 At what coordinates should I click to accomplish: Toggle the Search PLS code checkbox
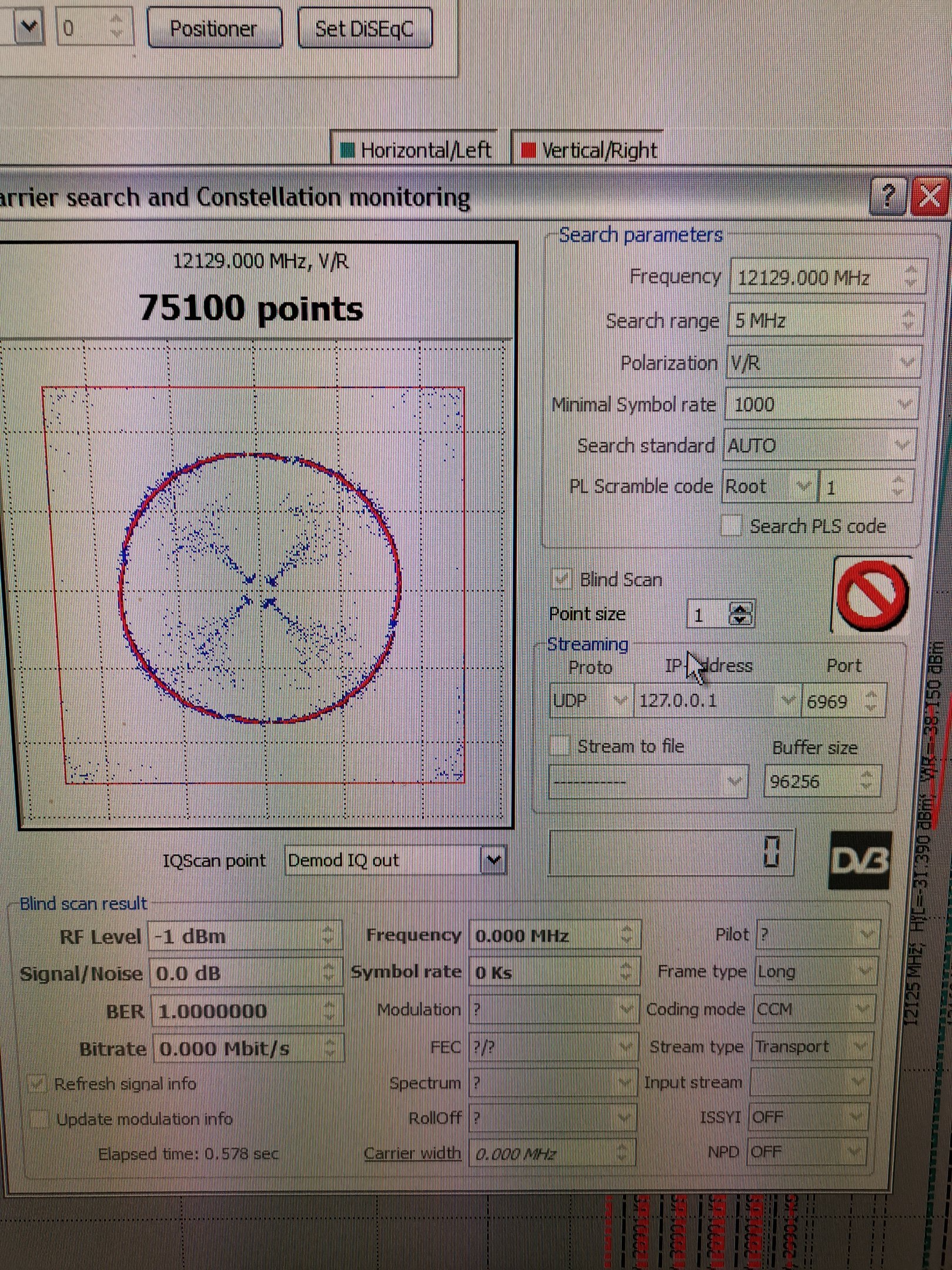coord(731,526)
